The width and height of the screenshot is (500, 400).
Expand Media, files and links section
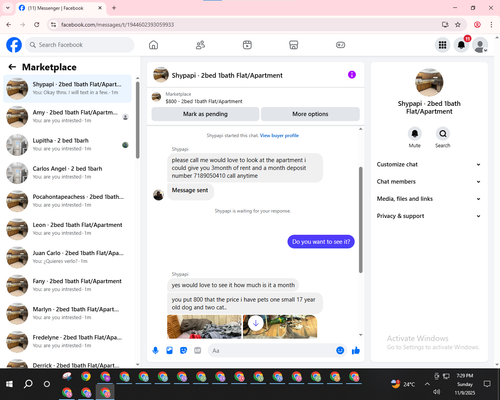coord(429,199)
